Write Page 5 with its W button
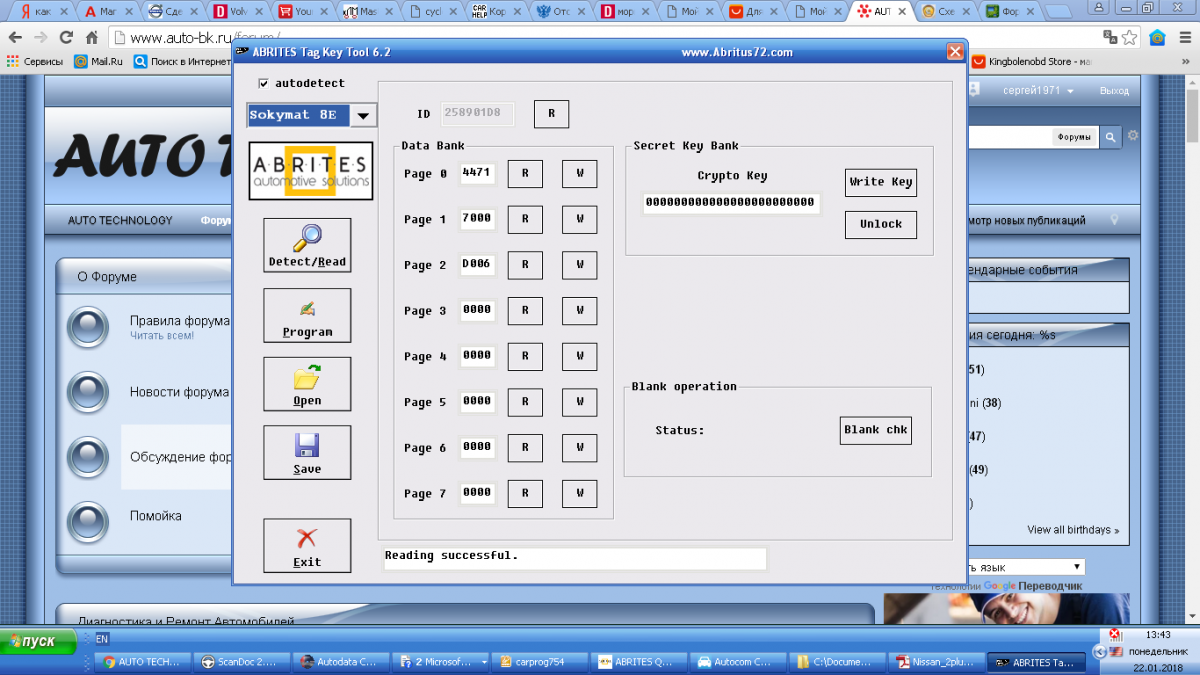The image size is (1200, 675). [x=579, y=402]
